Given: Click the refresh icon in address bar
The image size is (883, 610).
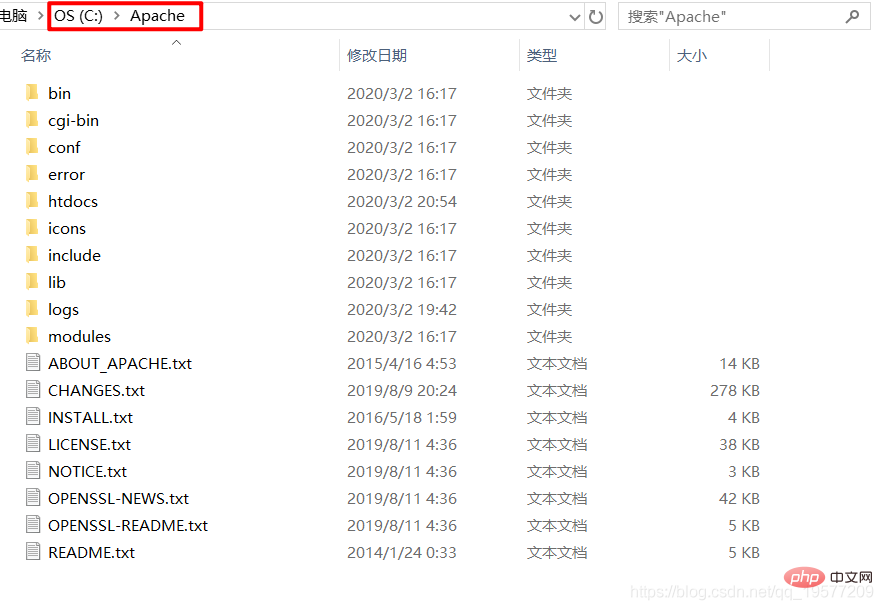Looking at the screenshot, I should 594,16.
